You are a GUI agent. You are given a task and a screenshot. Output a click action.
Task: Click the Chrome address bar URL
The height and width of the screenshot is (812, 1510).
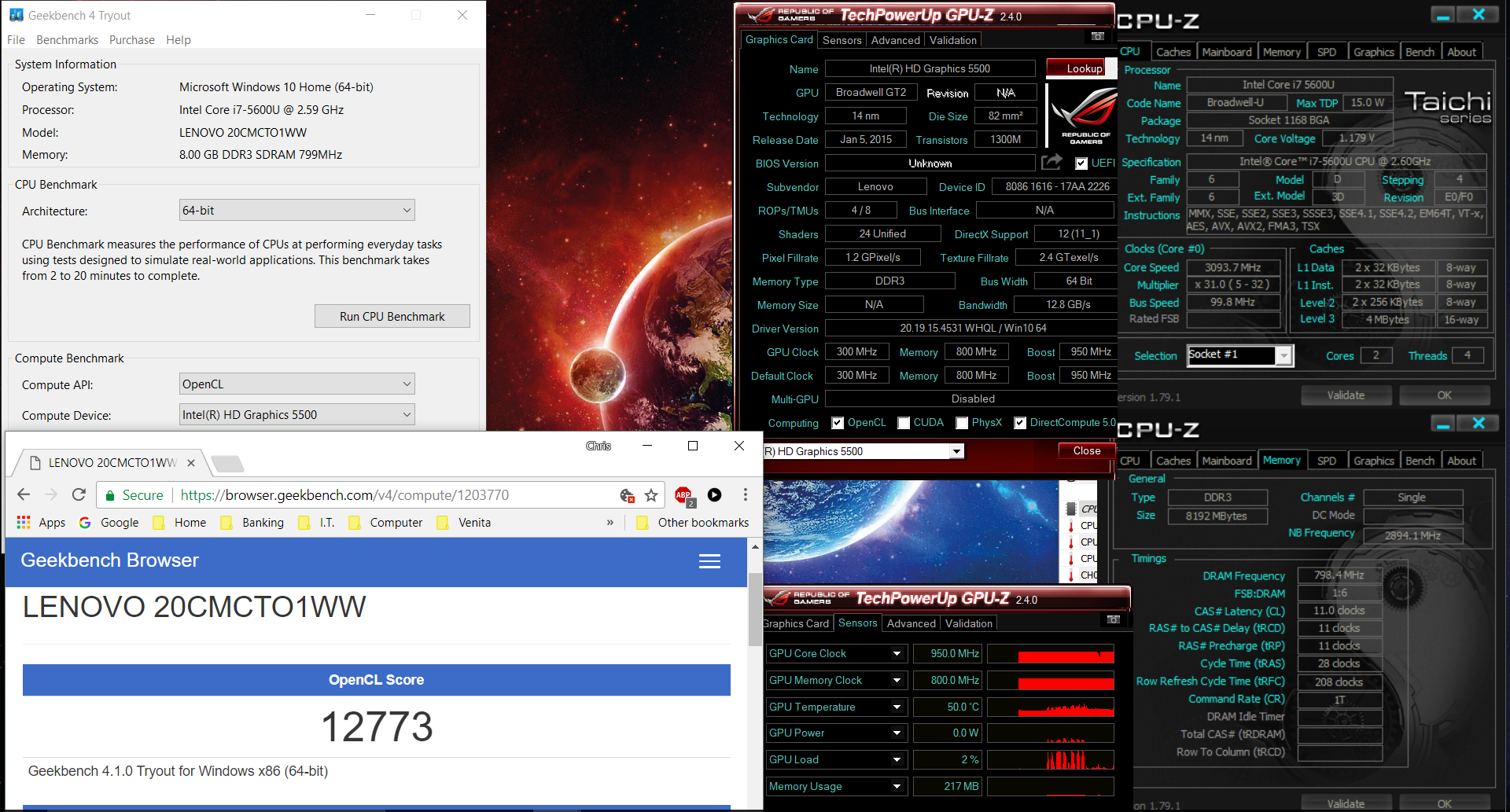click(x=344, y=495)
